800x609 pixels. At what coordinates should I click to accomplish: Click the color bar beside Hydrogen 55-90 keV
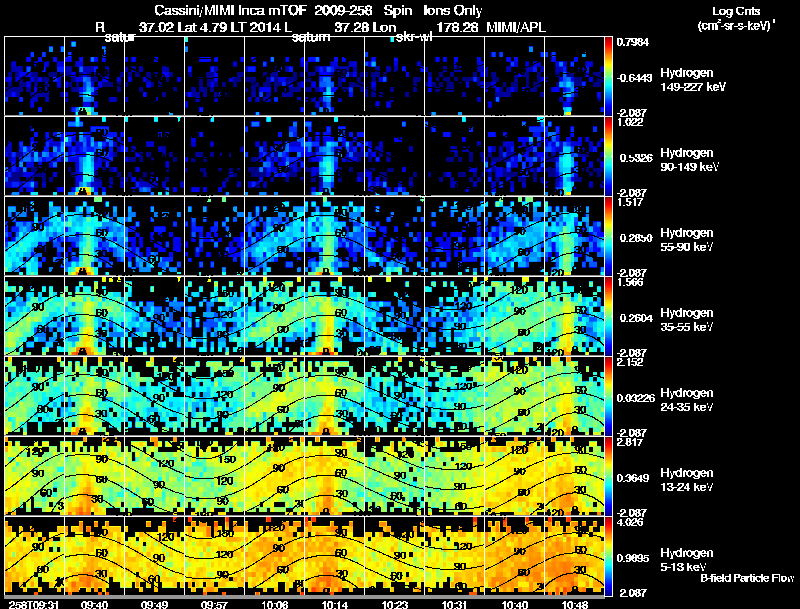click(608, 236)
